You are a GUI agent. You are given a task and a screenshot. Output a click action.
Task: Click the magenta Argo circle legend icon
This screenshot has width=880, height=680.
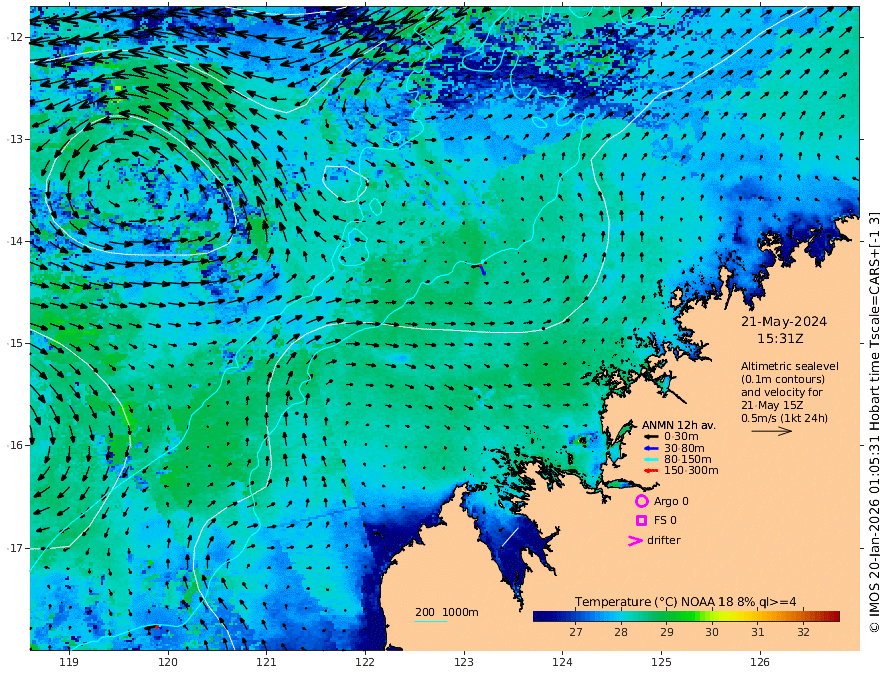pos(641,501)
